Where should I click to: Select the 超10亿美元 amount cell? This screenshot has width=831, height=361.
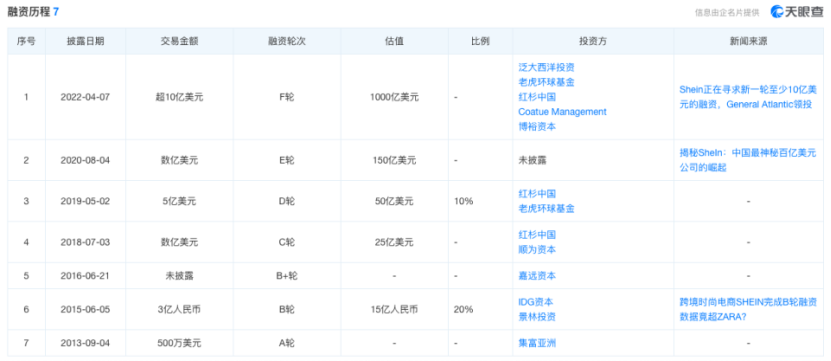179,98
